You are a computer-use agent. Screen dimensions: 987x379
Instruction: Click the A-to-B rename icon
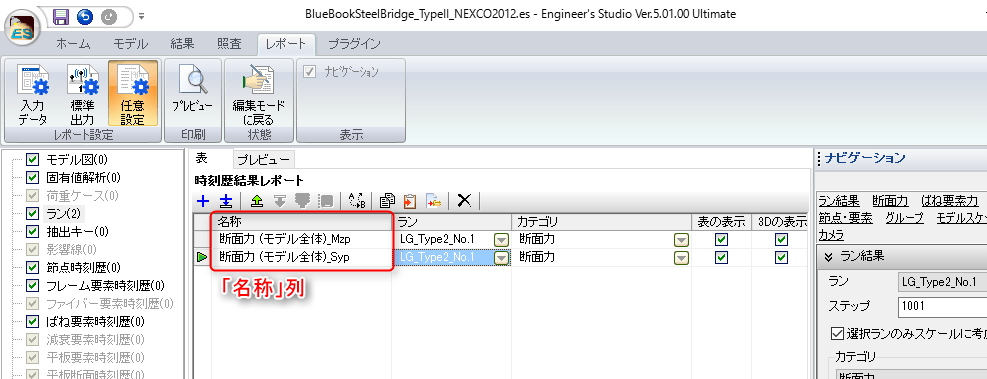[x=357, y=201]
